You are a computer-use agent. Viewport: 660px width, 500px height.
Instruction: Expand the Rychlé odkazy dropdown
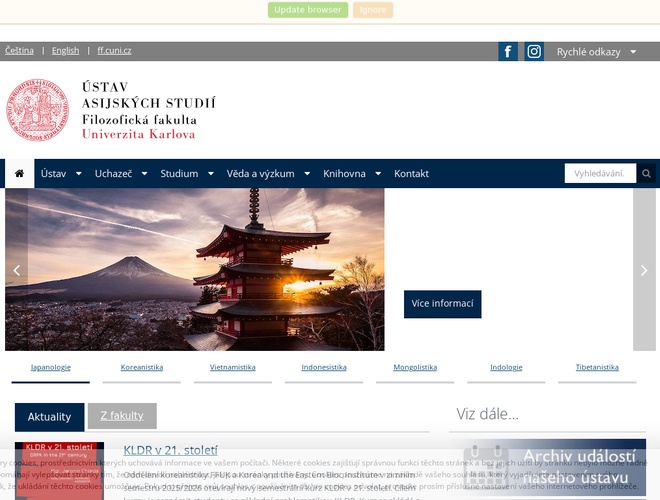coord(596,52)
